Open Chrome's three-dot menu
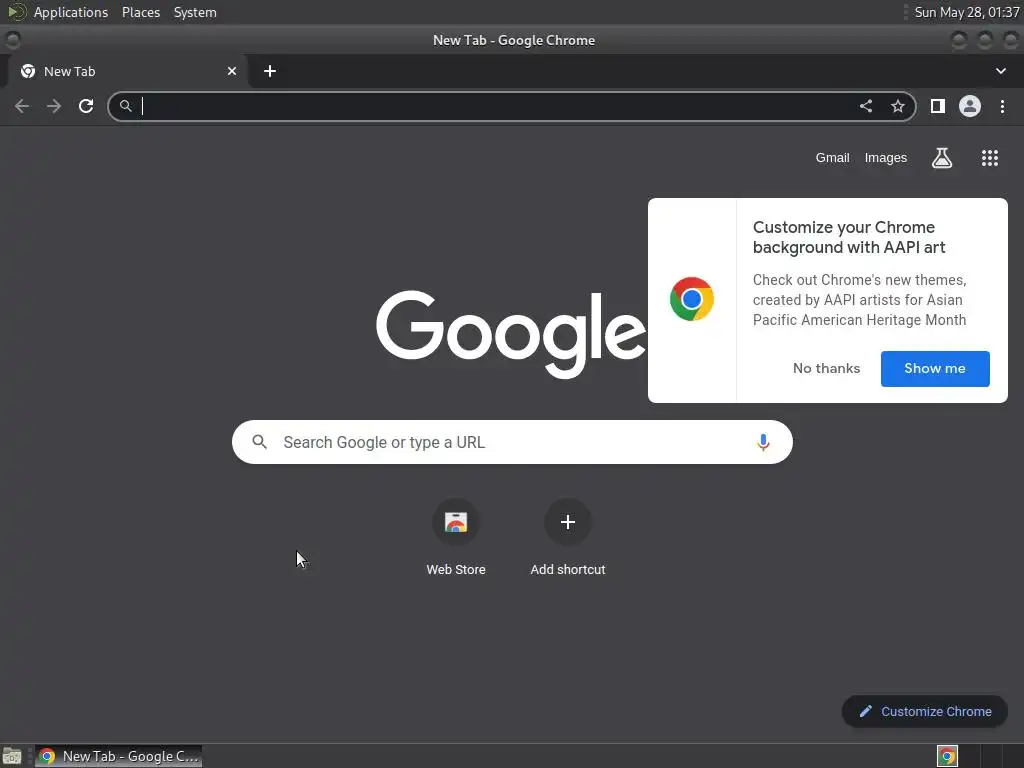1024x768 pixels. (x=1002, y=106)
